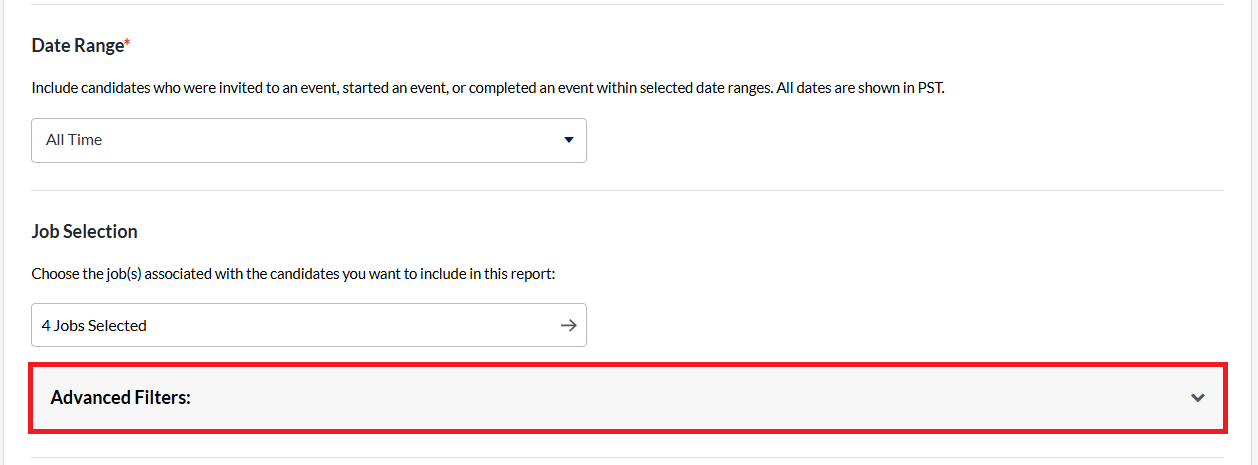Click the chevron icon on the Advanced Filters bar
This screenshot has height=465, width=1258.
click(x=1197, y=398)
